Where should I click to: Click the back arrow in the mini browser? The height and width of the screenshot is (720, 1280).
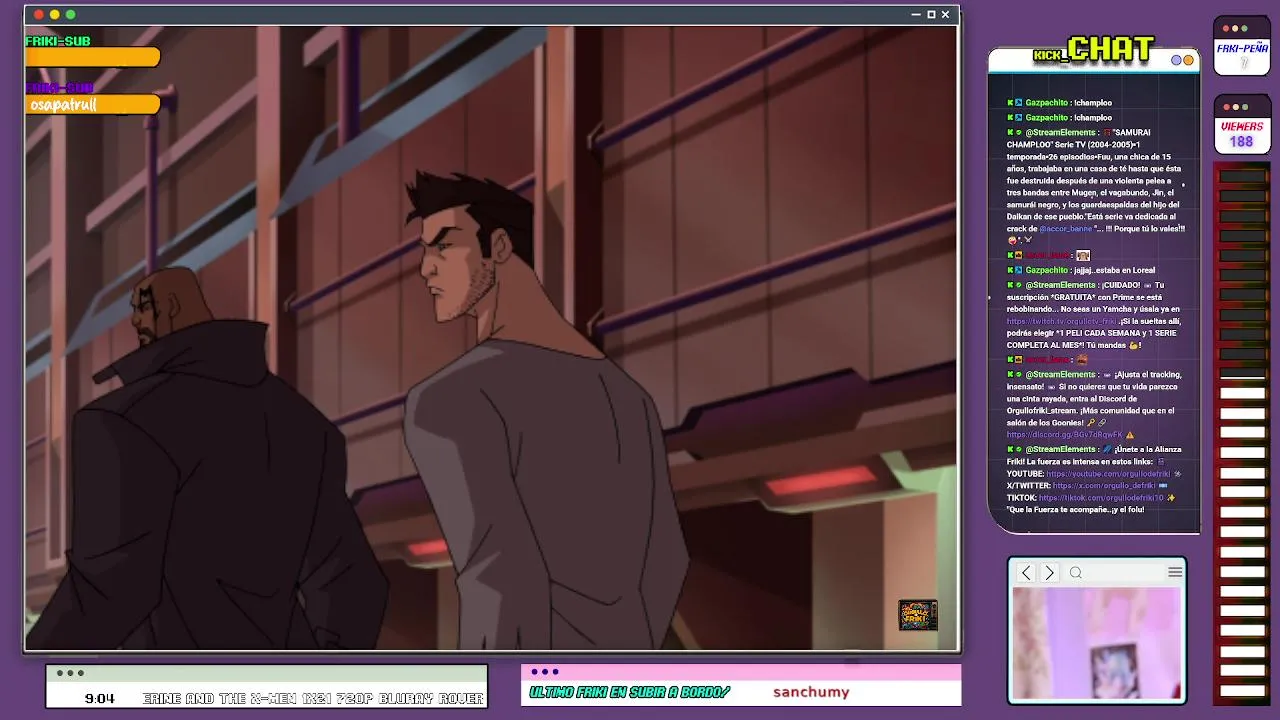[1026, 572]
